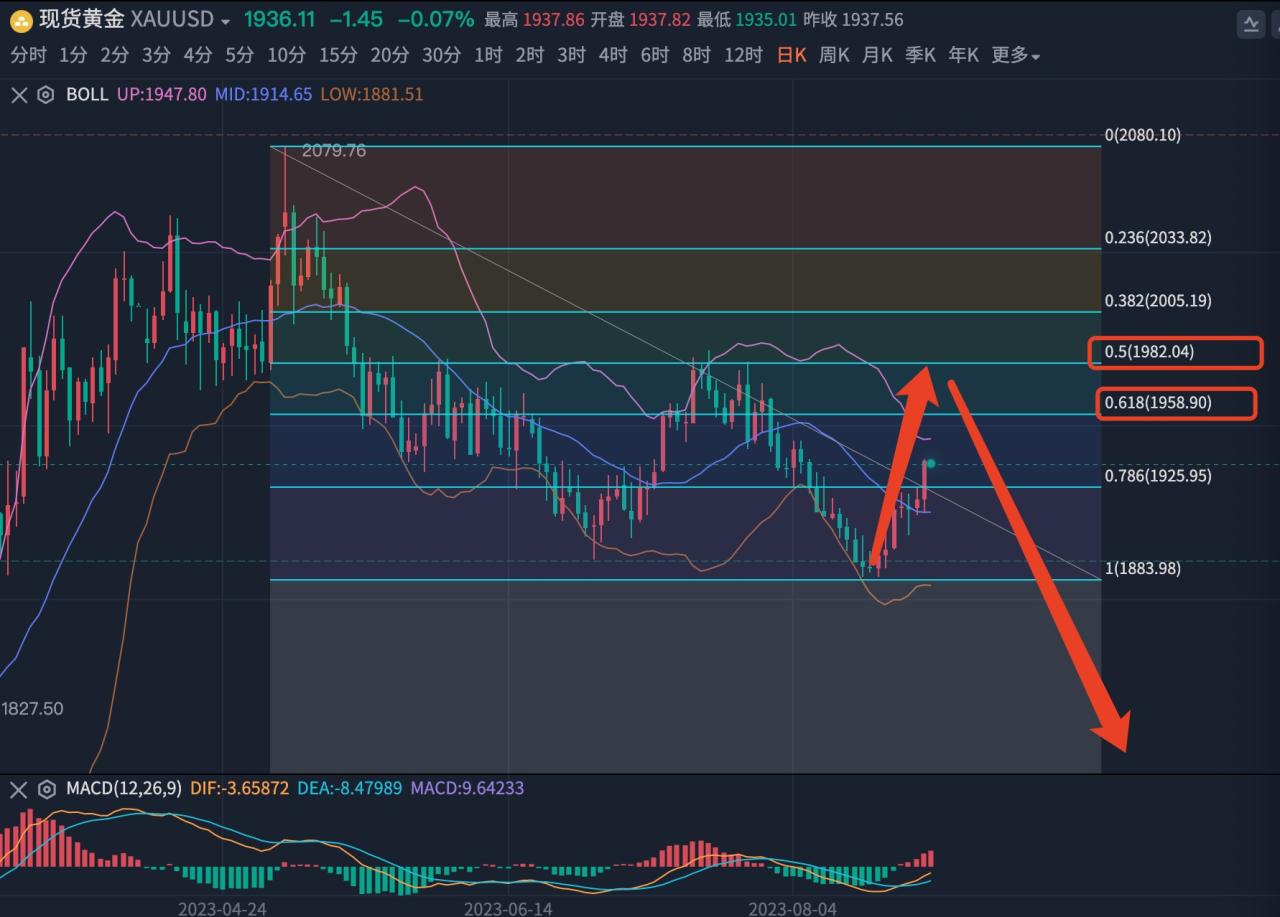Switch to 月K monthly chart
The width and height of the screenshot is (1280, 917).
point(877,56)
